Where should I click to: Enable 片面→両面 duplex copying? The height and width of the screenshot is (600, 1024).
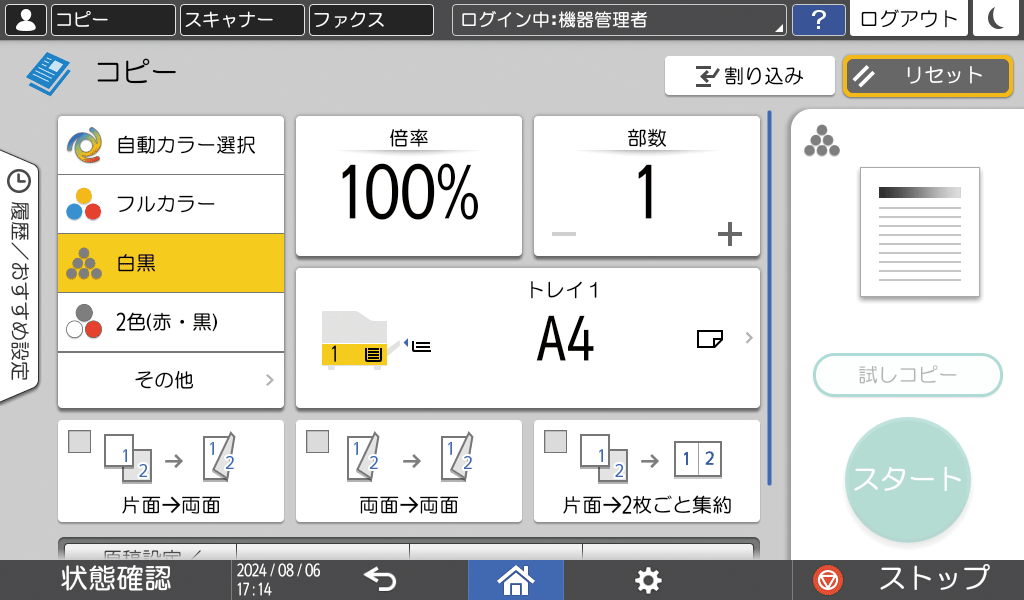tap(170, 470)
